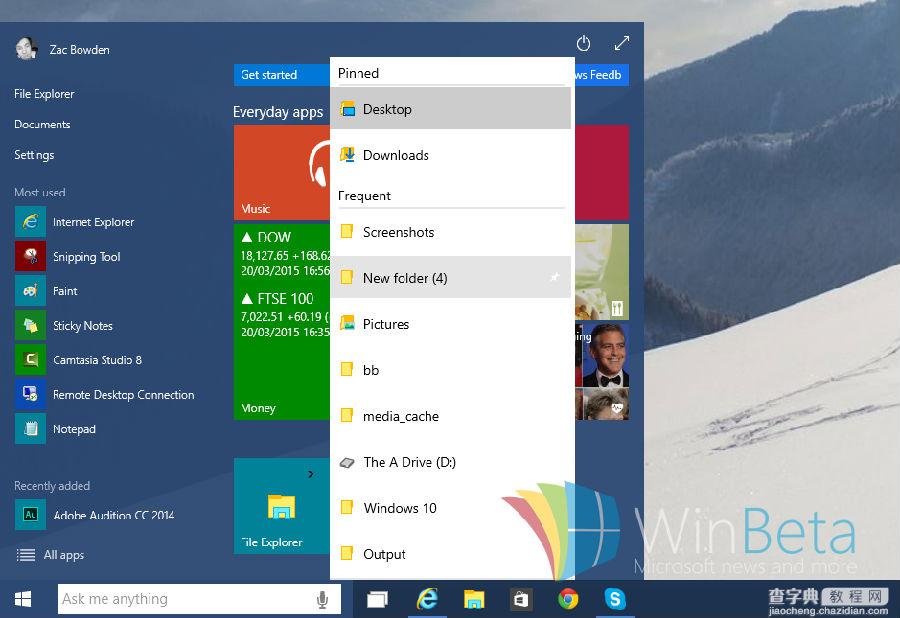
Task: Open Skype from the taskbar
Action: (615, 598)
